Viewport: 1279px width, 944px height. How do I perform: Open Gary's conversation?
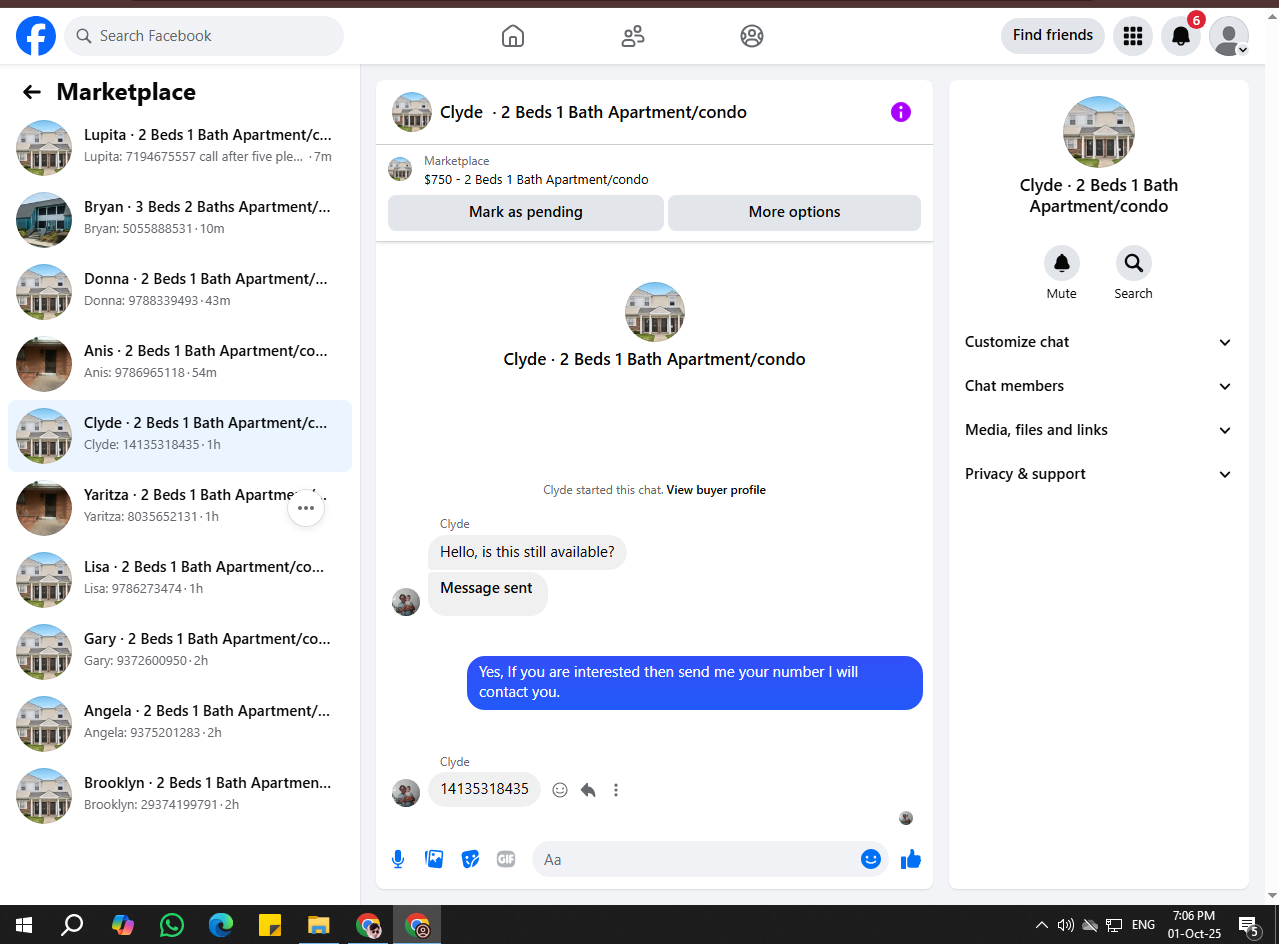tap(180, 651)
